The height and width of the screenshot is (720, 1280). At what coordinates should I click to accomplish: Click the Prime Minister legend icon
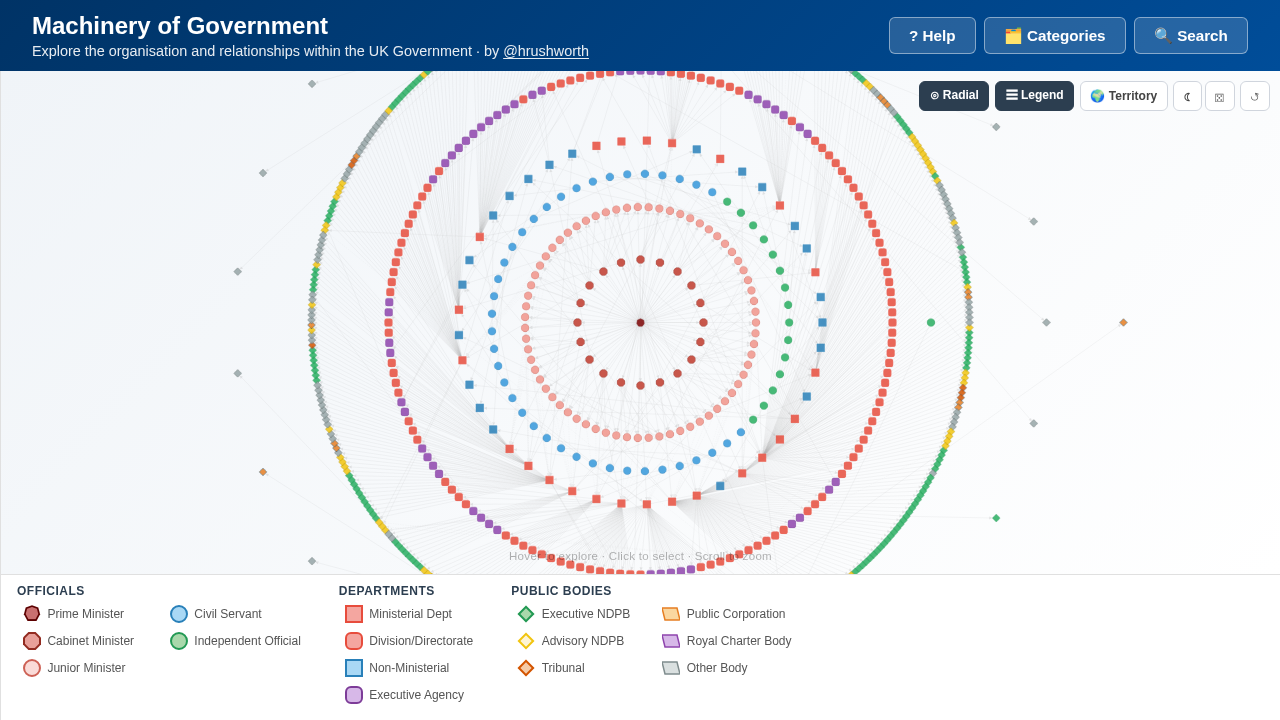32,614
